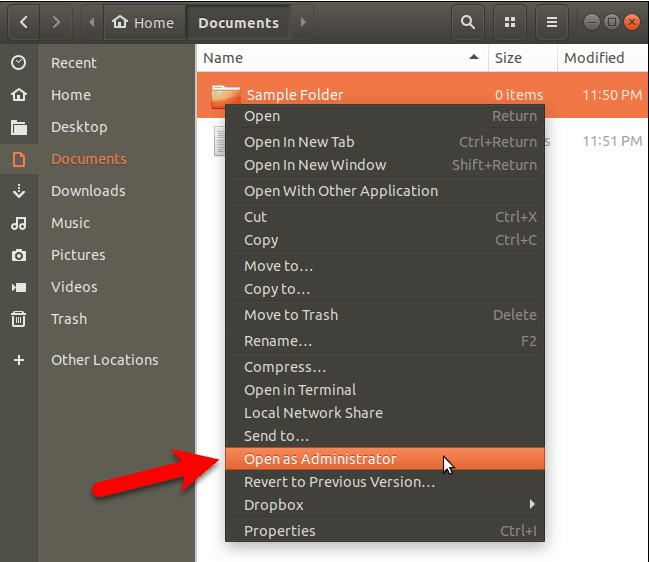Click Properties in the context menu
Image resolution: width=649 pixels, height=562 pixels.
tap(279, 531)
